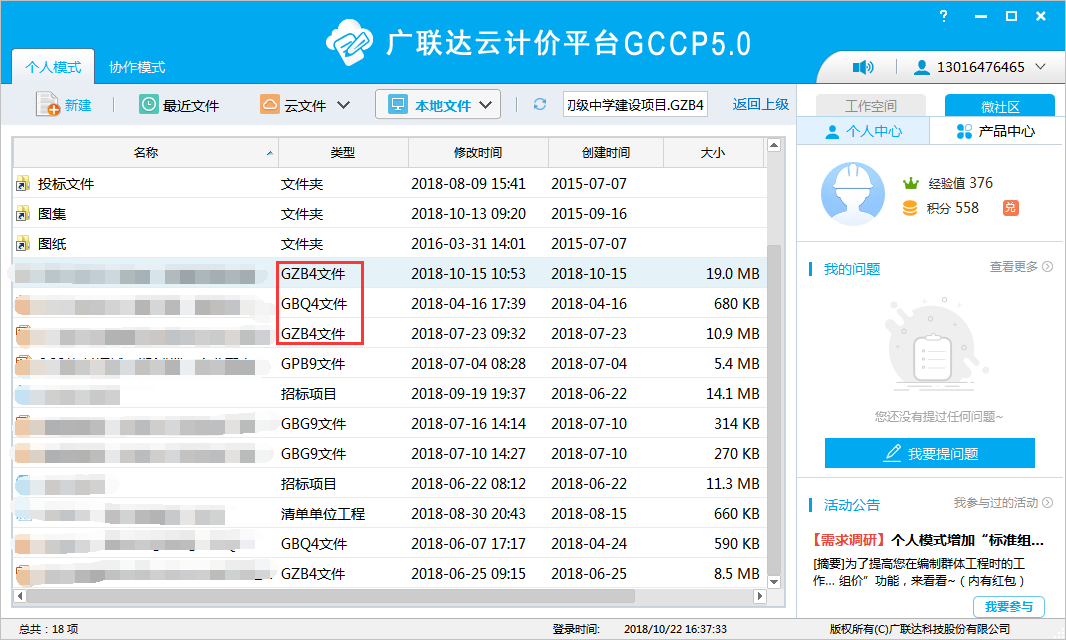This screenshot has width=1066, height=640.
Task: Click the scroll down arrow of file list
Action: (774, 582)
